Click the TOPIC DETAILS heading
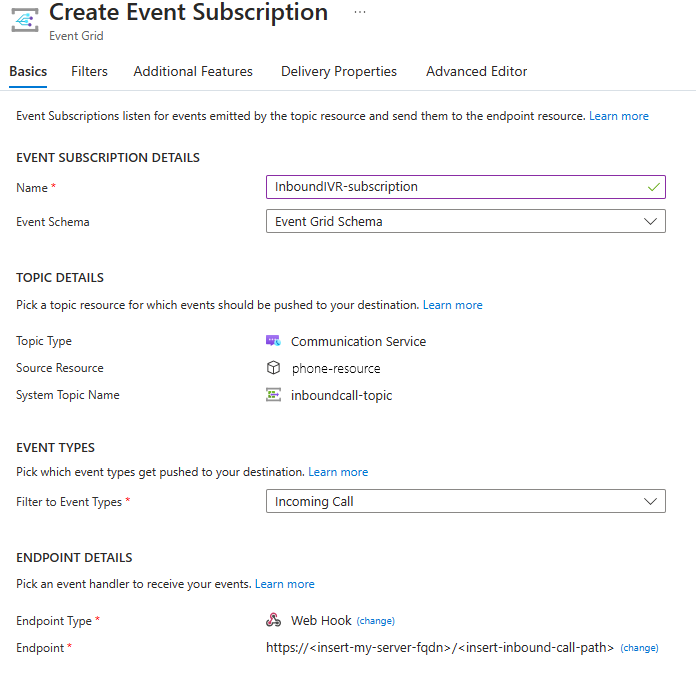696x680 pixels. [x=60, y=277]
